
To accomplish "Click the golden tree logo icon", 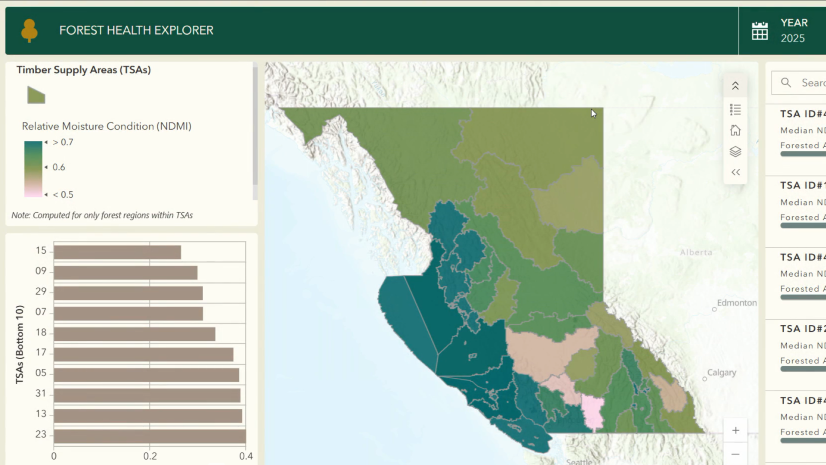I will point(30,31).
